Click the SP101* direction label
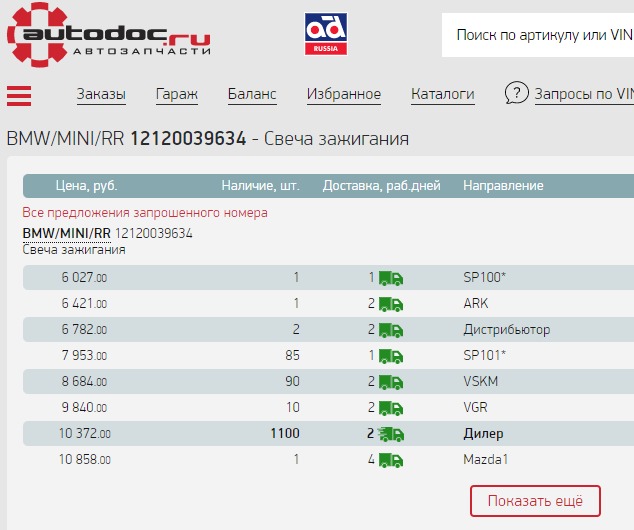The width and height of the screenshot is (634, 530). pos(484,355)
